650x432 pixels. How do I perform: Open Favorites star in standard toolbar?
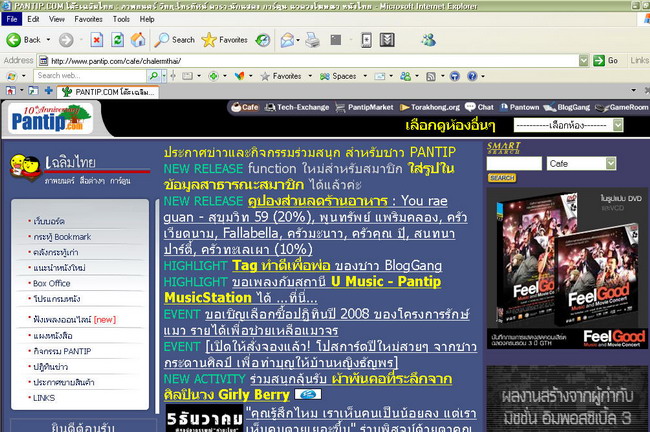(x=209, y=40)
